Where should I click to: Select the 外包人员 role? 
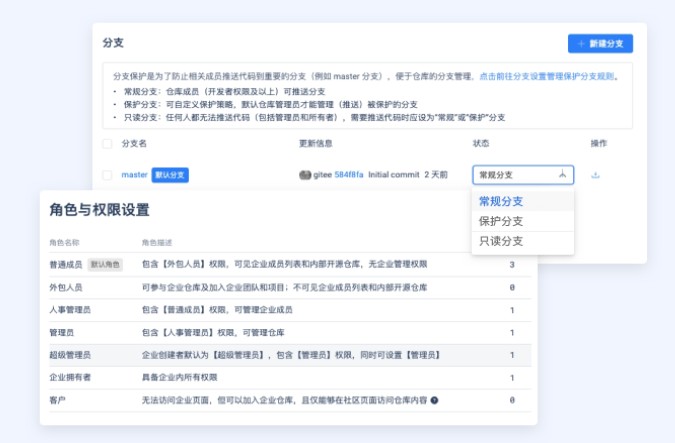(66, 287)
